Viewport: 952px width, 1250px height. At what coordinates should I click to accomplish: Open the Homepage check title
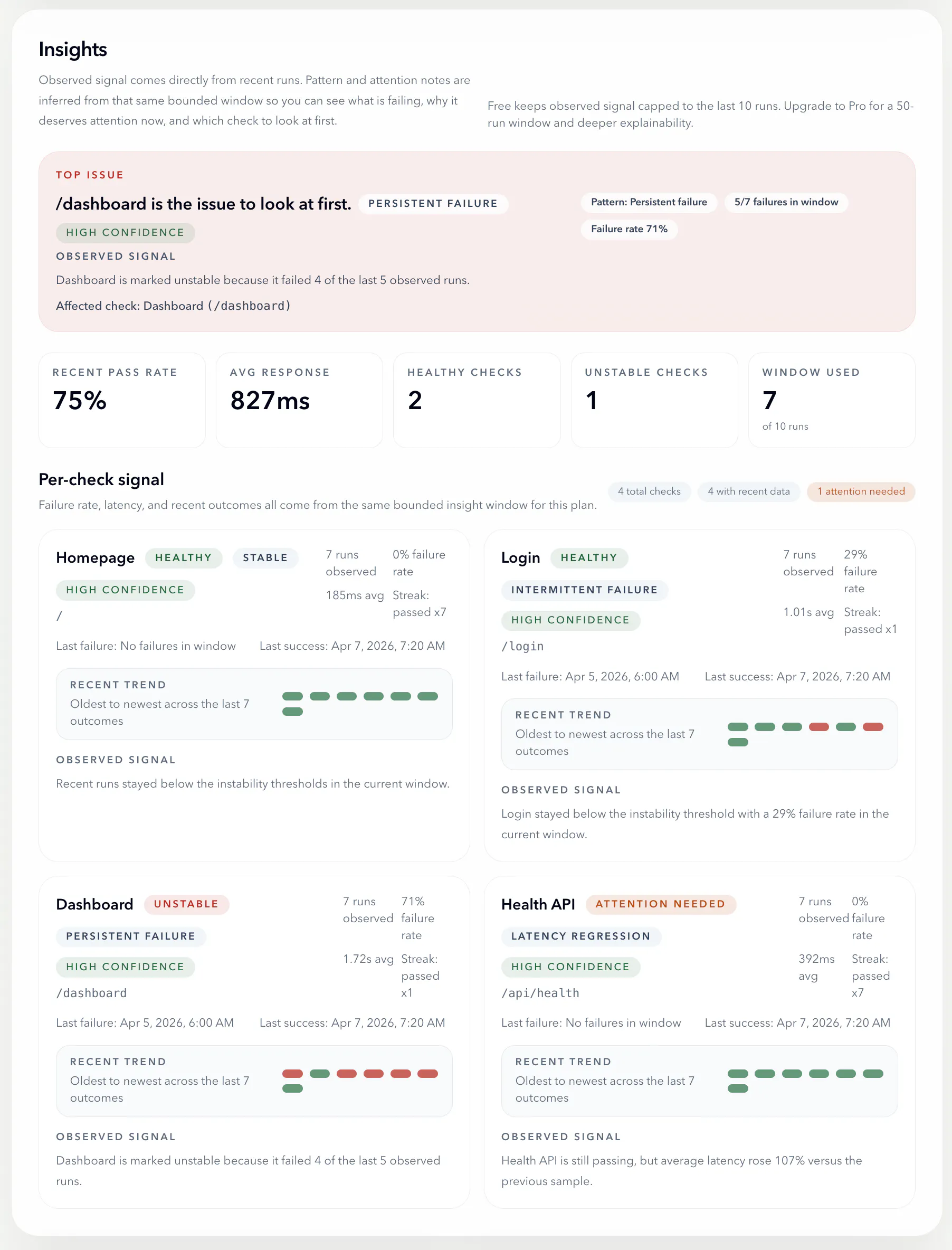pos(95,558)
